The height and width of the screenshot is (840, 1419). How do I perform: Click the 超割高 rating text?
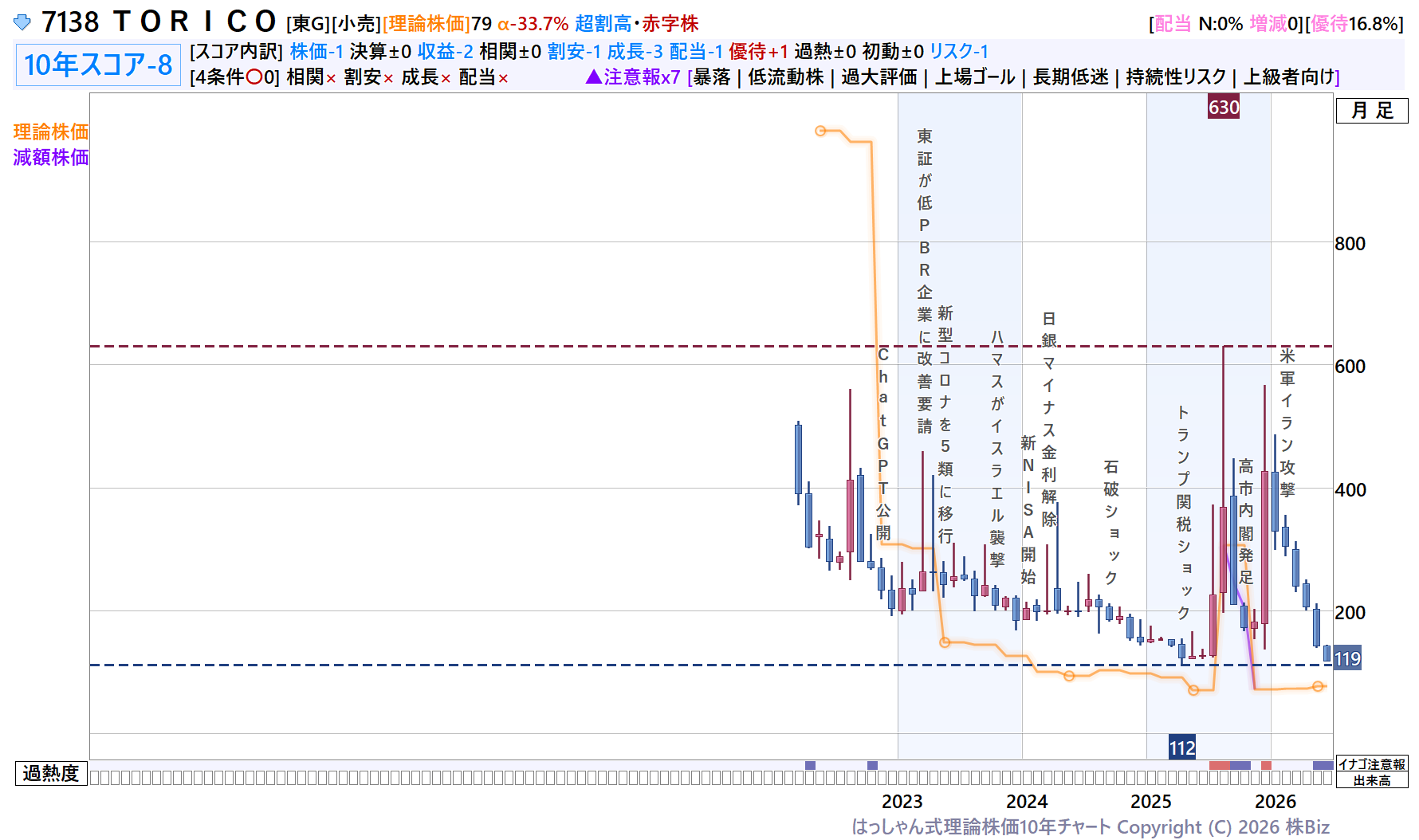[x=603, y=24]
